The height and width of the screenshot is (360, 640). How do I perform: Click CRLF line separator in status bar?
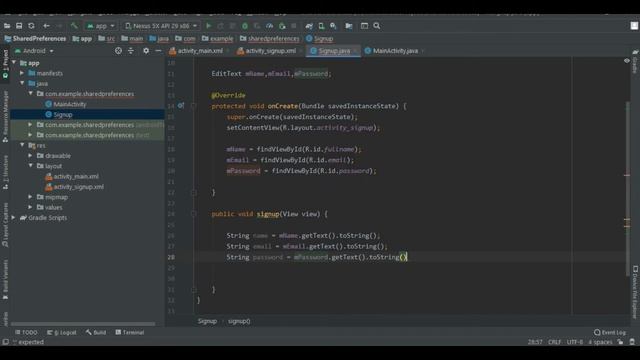(x=555, y=342)
